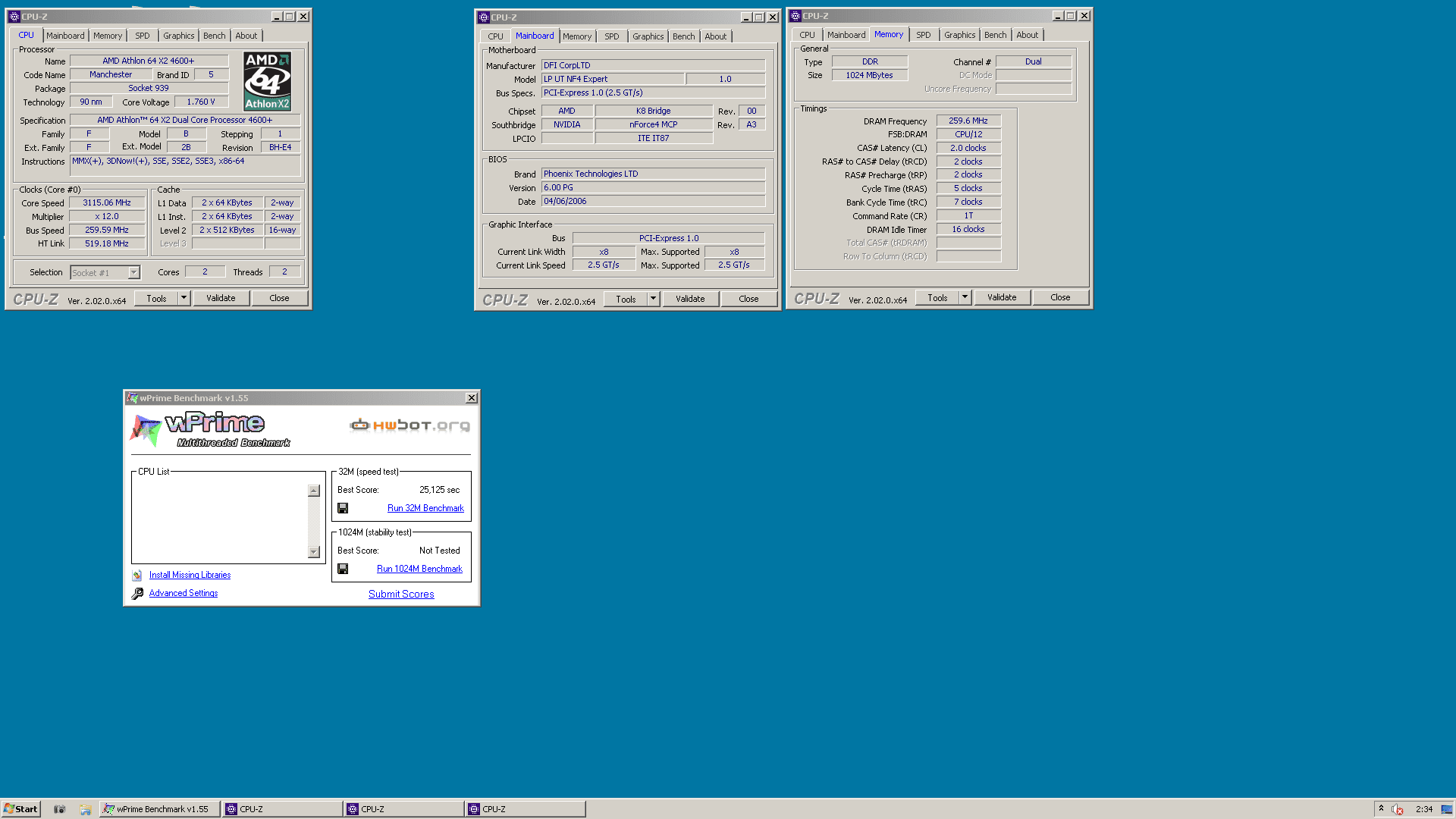Click title icon of middle CPU-Z window
Viewport: 1456px width, 819px height.
483,17
